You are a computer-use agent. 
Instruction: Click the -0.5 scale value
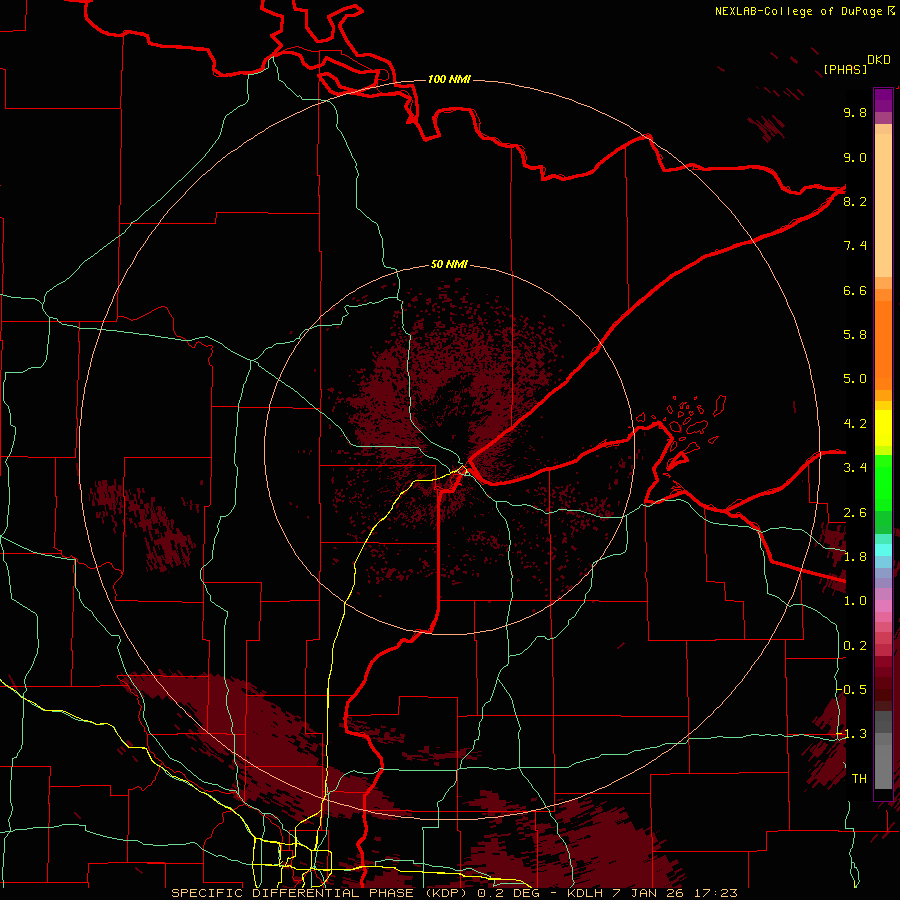point(852,689)
